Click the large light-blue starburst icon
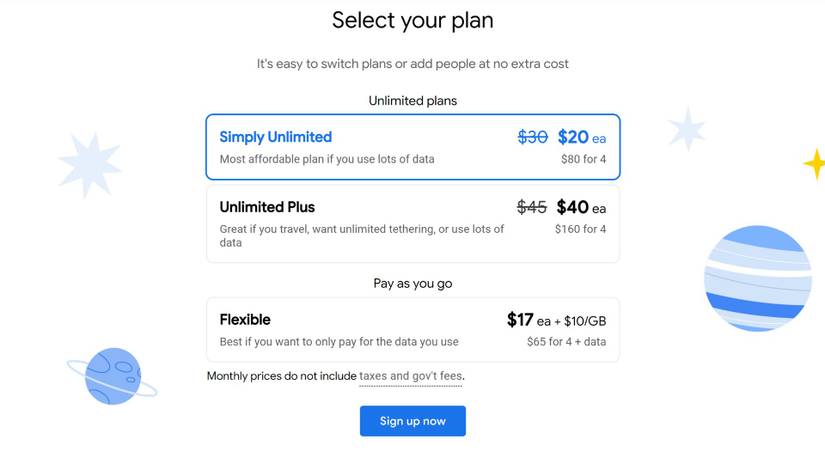Viewport: 825px width, 464px height. [x=88, y=164]
